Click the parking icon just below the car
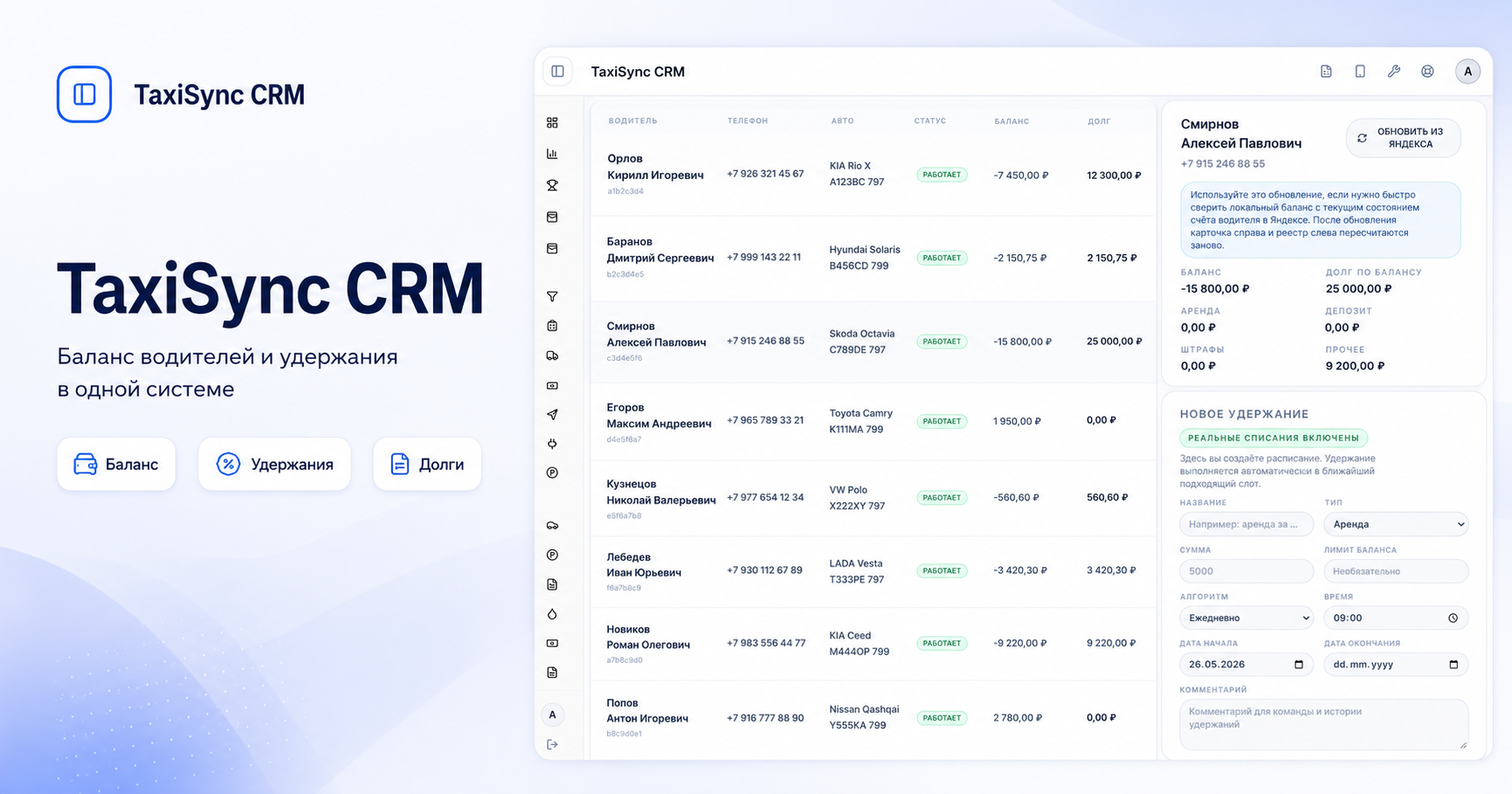This screenshot has height=794, width=1512. [552, 555]
